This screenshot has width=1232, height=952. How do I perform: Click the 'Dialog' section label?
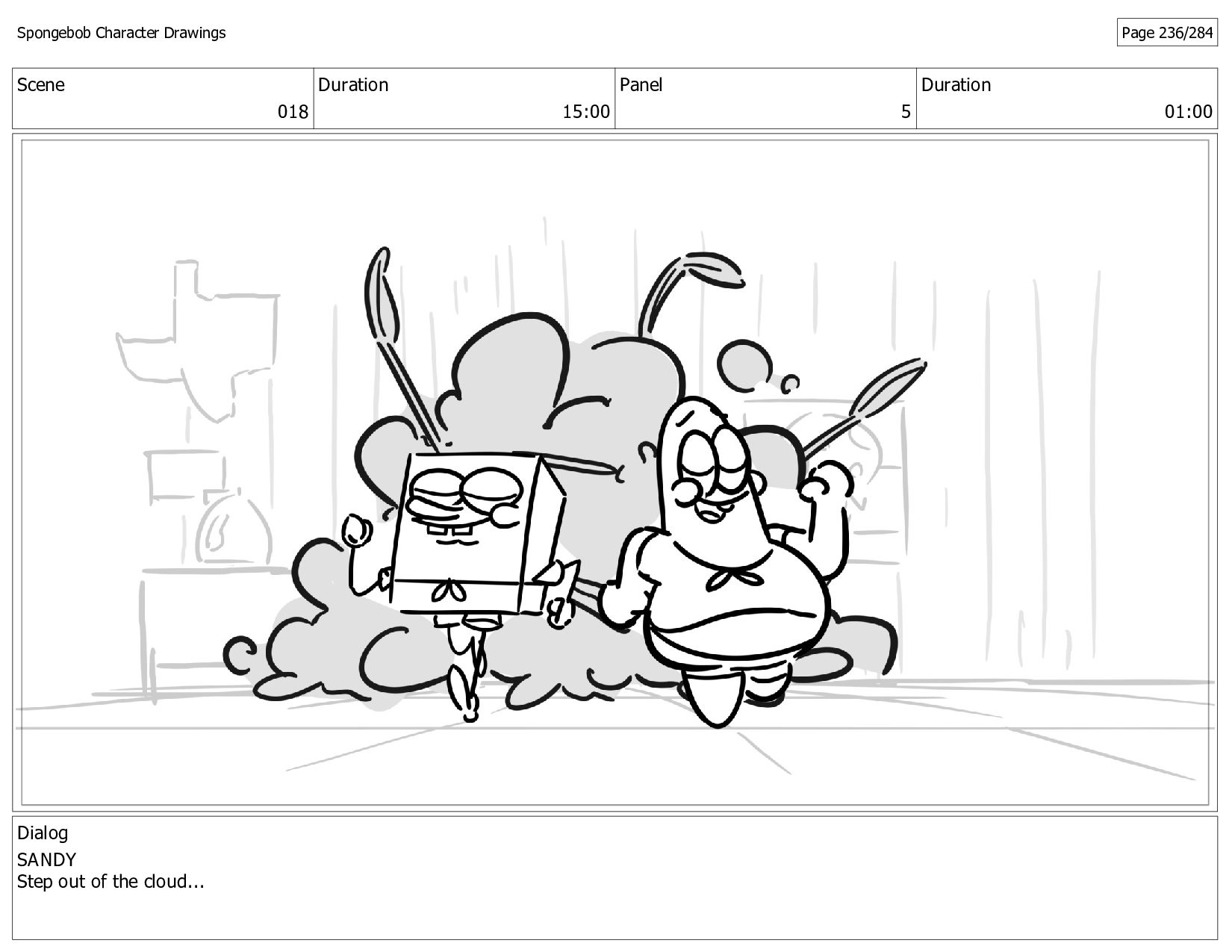43,833
